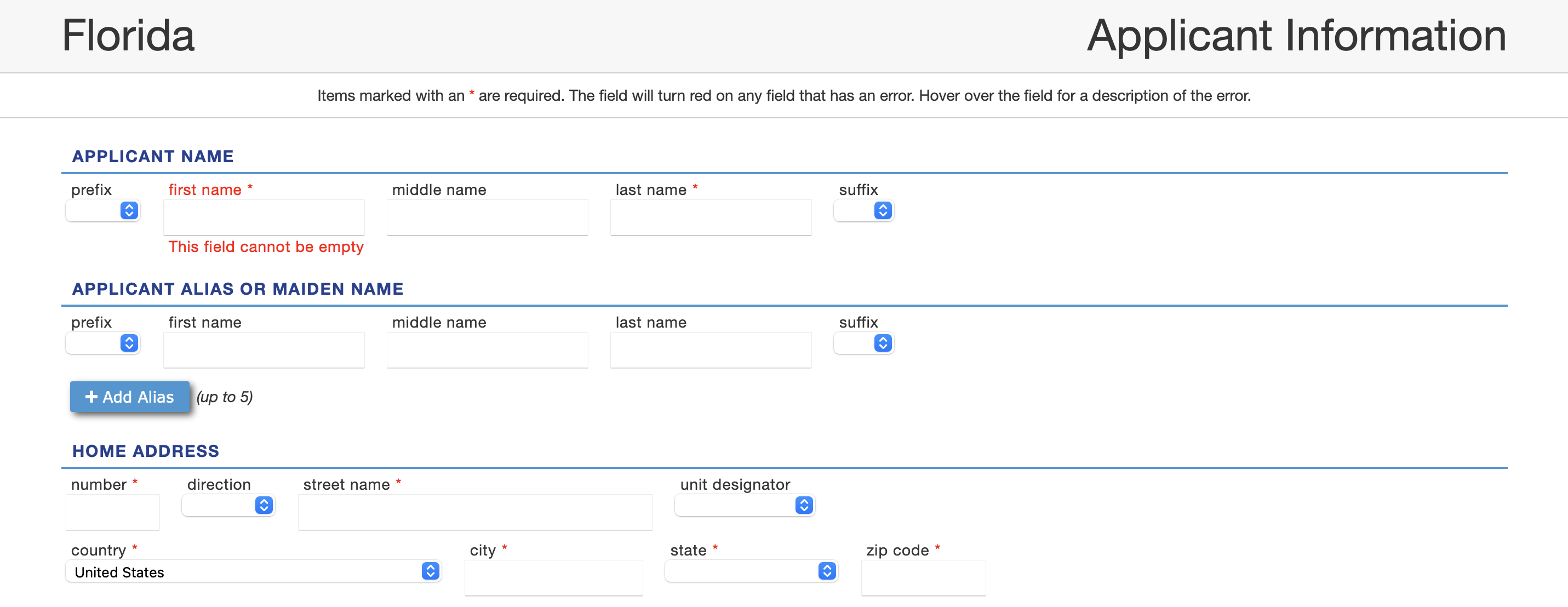Click the 'APPLICANT ALIAS OR MAIDEN NAME' heading
This screenshot has height=607, width=1568.
click(x=238, y=289)
